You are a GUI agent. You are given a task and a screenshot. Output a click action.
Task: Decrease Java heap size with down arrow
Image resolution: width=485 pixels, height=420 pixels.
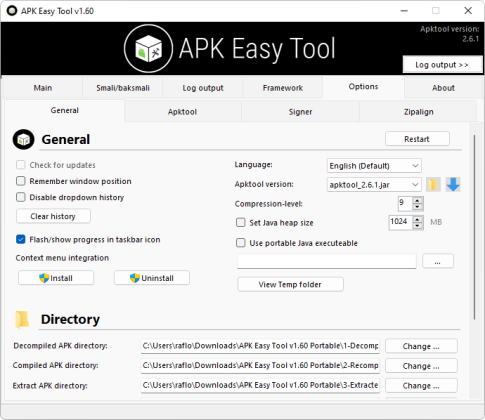pos(417,226)
